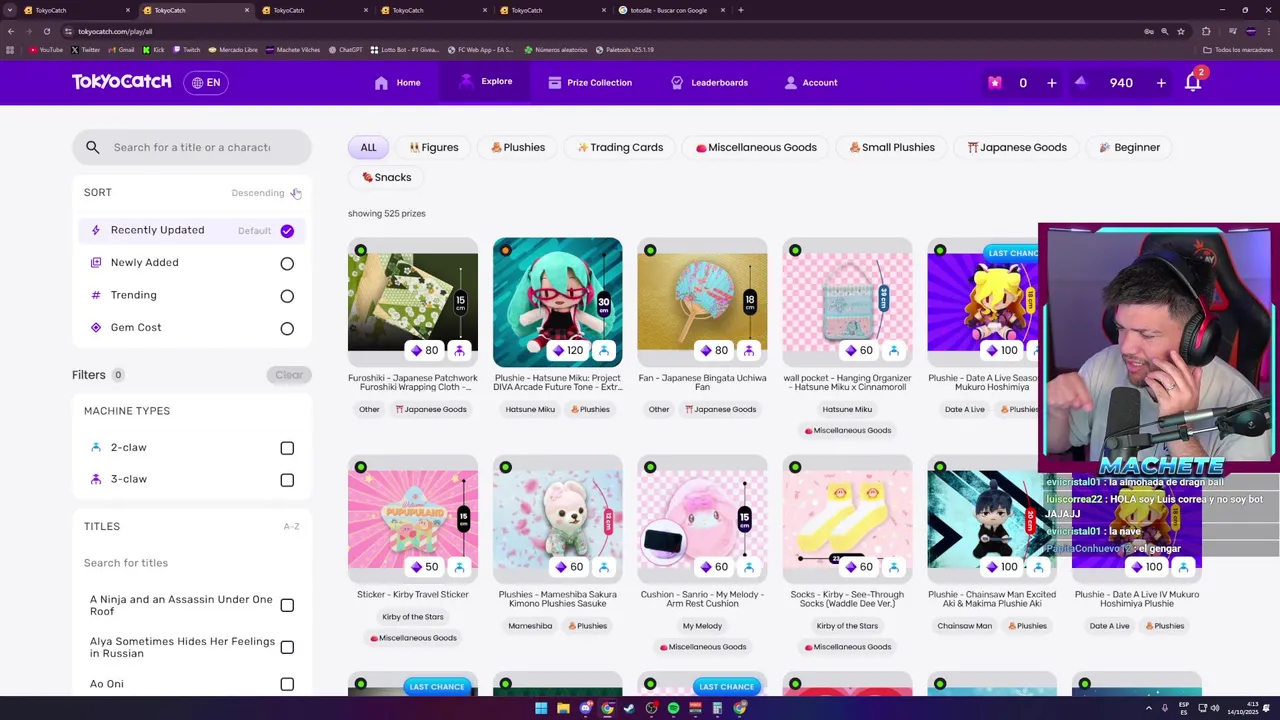1280x720 pixels.
Task: Filter by the Plushies category tab
Action: tap(517, 147)
